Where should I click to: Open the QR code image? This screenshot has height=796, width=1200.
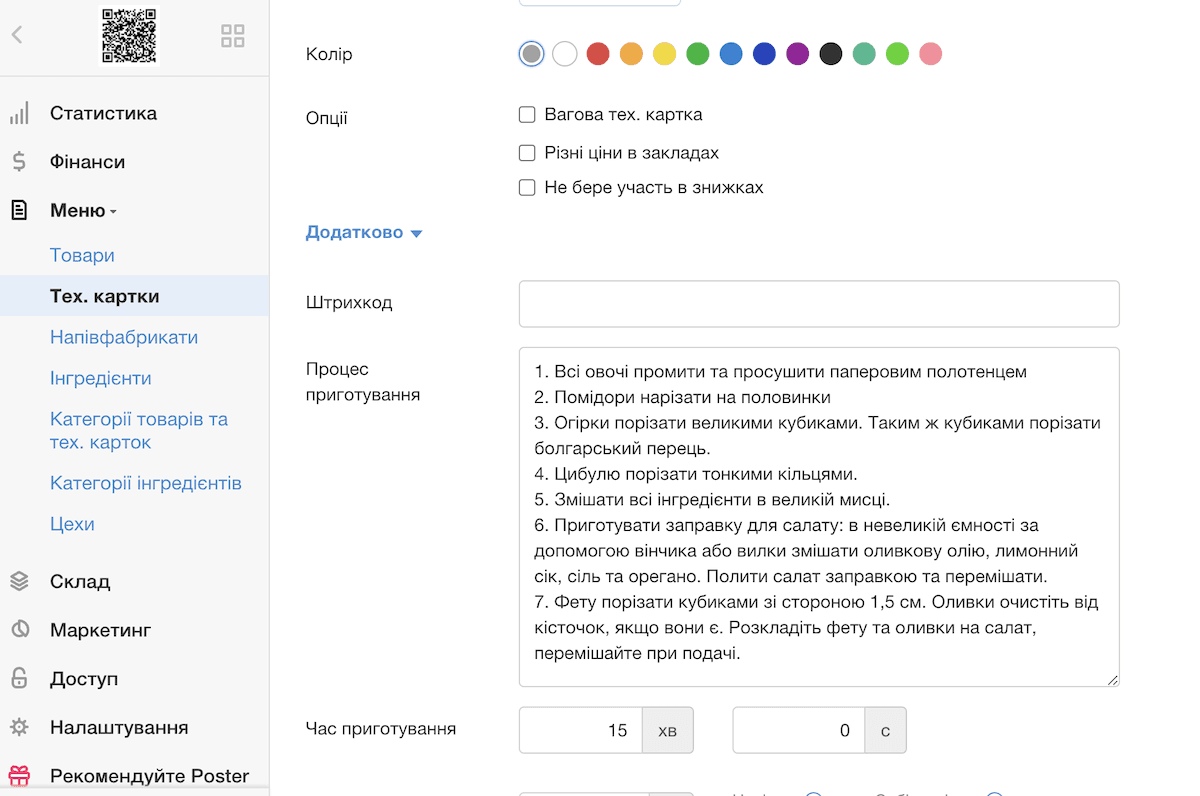[x=130, y=36]
